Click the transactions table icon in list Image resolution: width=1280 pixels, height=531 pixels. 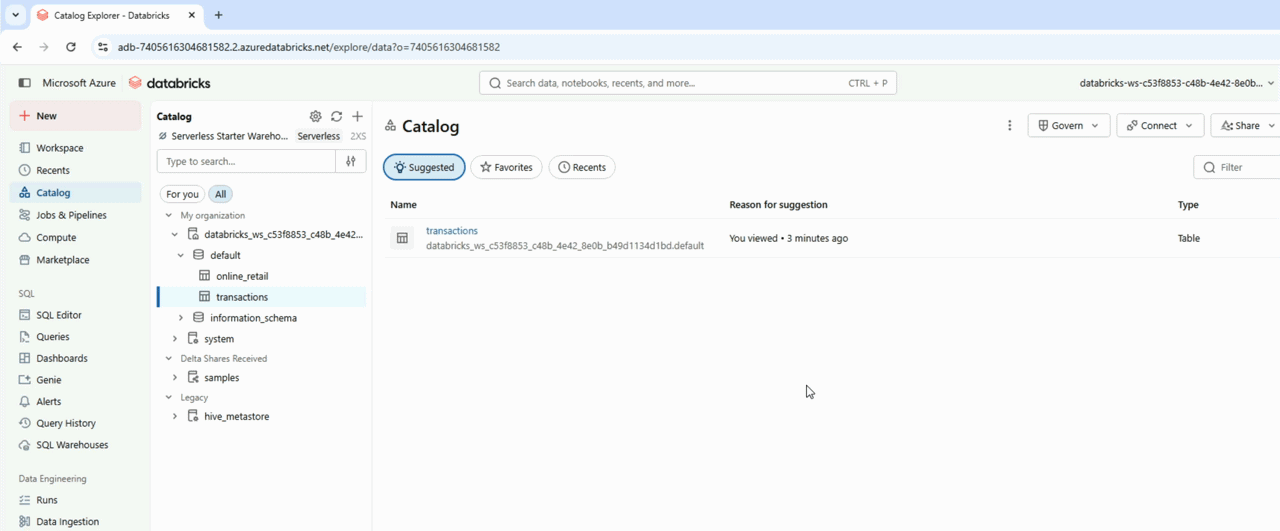pos(402,238)
